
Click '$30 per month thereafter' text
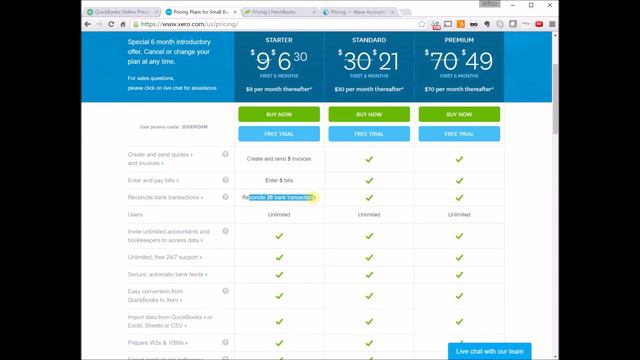click(x=369, y=89)
